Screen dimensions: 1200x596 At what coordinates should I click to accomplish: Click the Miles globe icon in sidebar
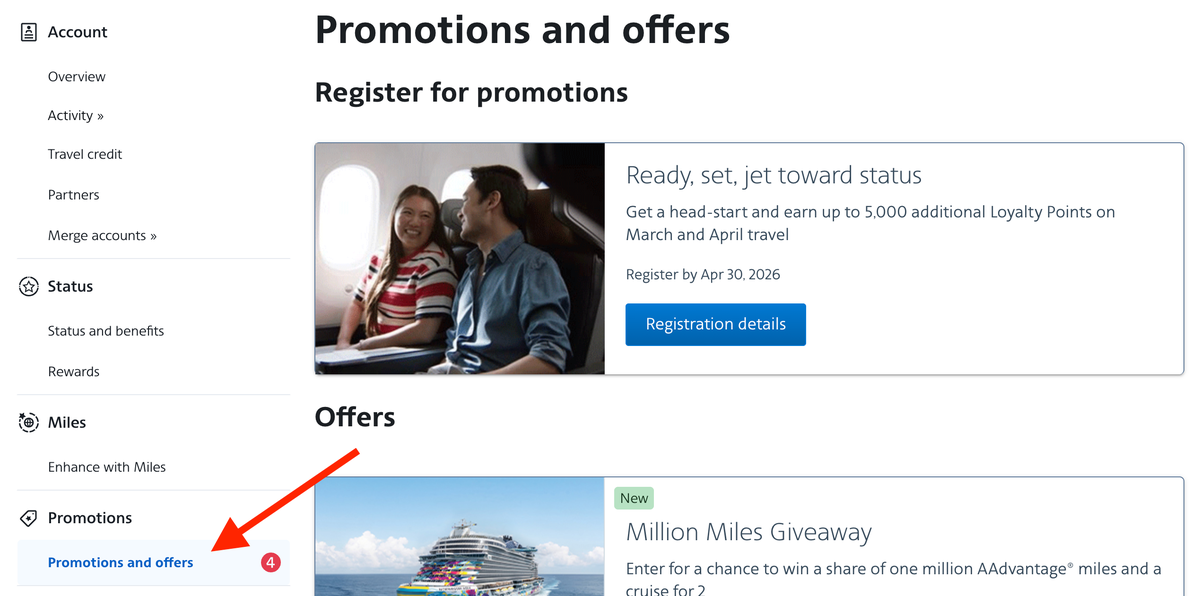pyautogui.click(x=28, y=422)
